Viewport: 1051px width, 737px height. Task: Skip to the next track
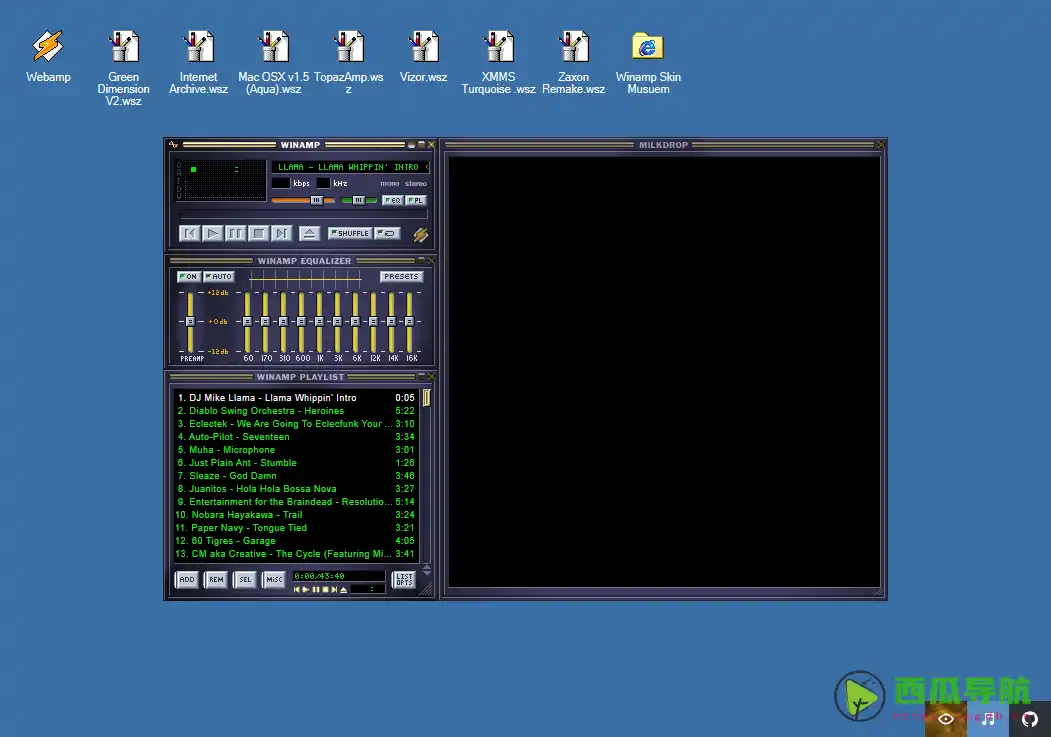point(280,233)
